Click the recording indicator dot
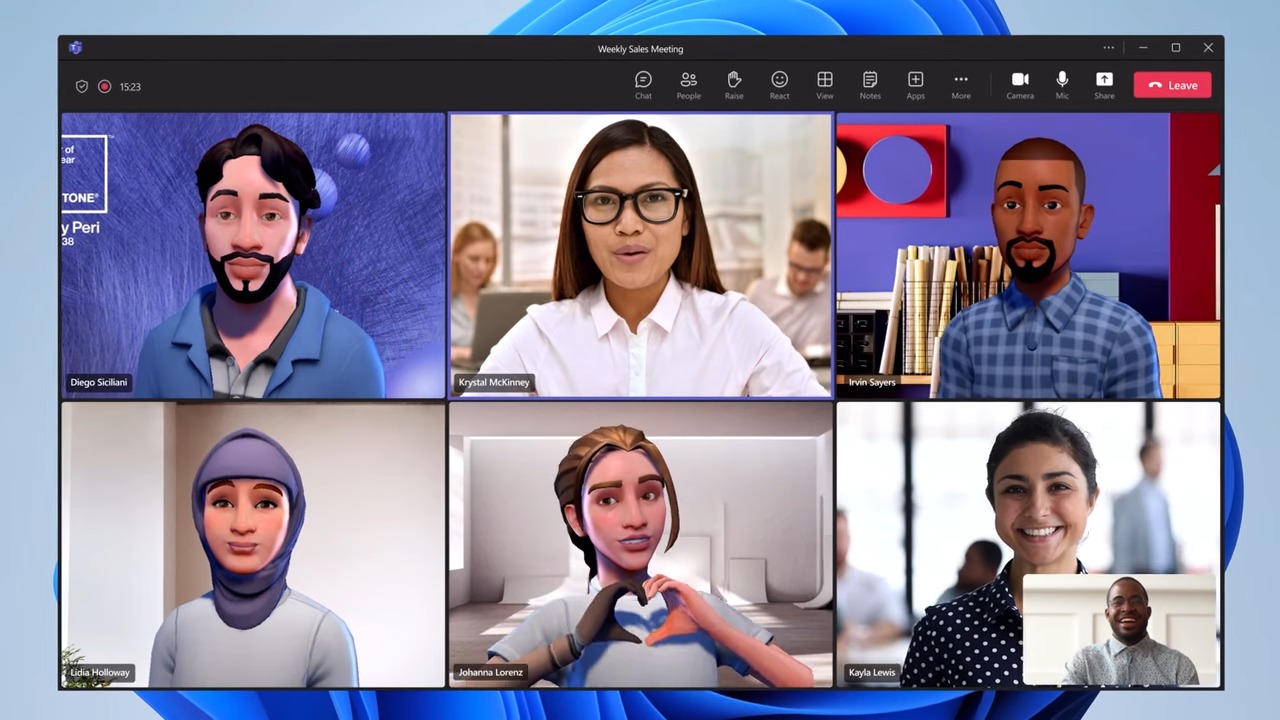1280x720 pixels. (104, 86)
